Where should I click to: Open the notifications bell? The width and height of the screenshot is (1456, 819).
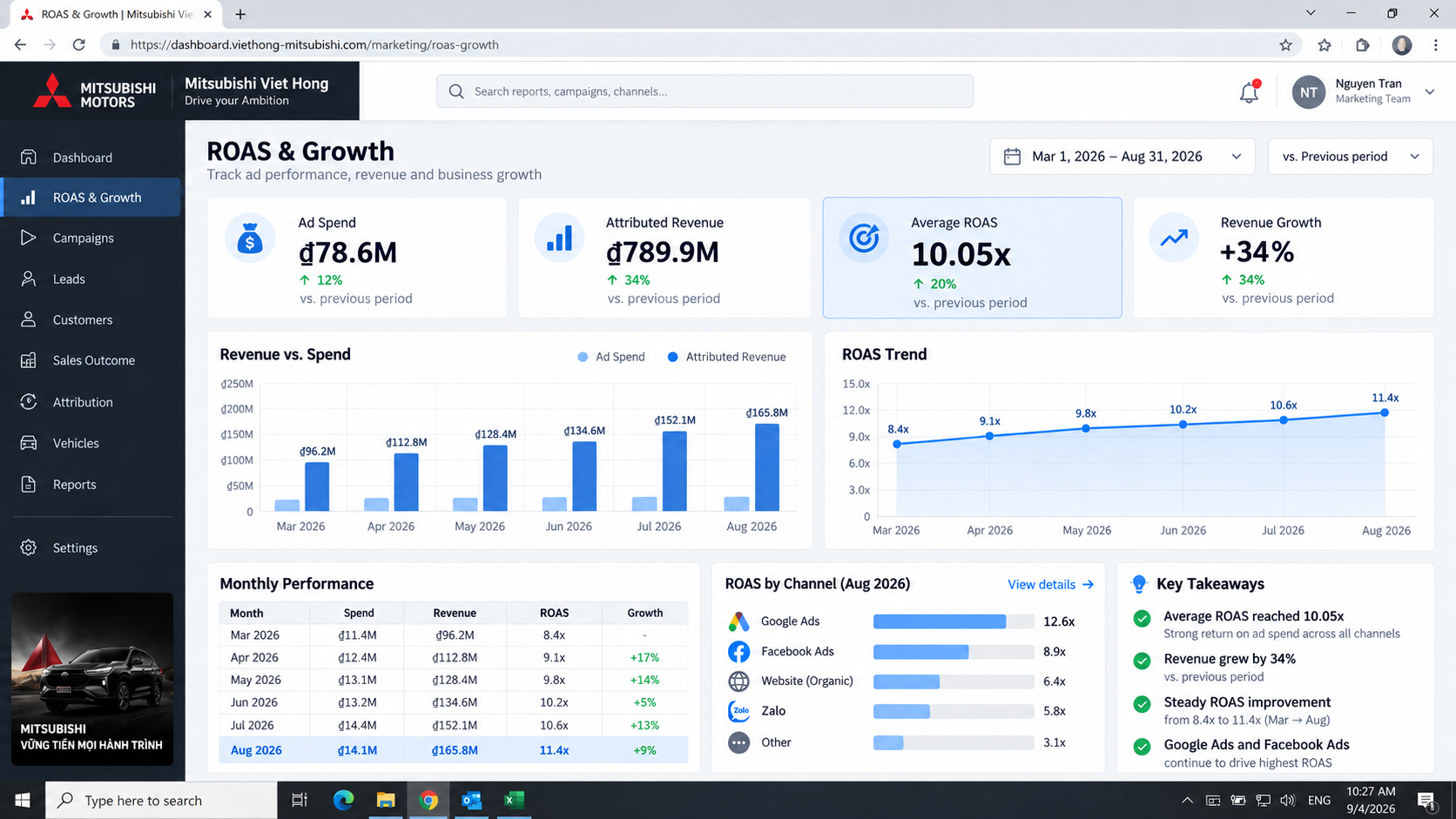1249,91
